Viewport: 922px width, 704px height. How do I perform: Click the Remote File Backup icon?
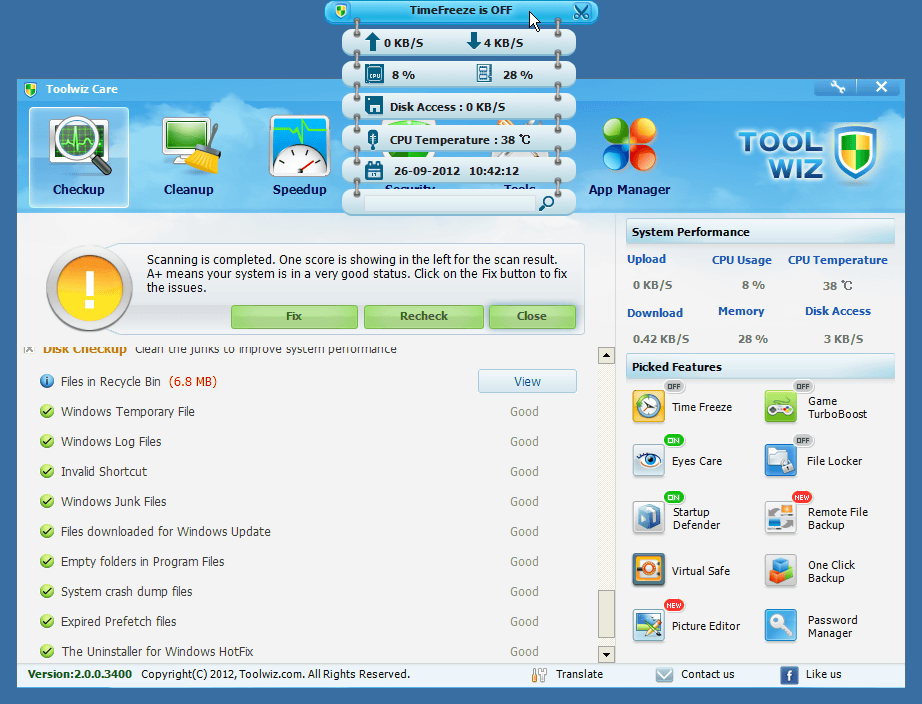[x=781, y=517]
